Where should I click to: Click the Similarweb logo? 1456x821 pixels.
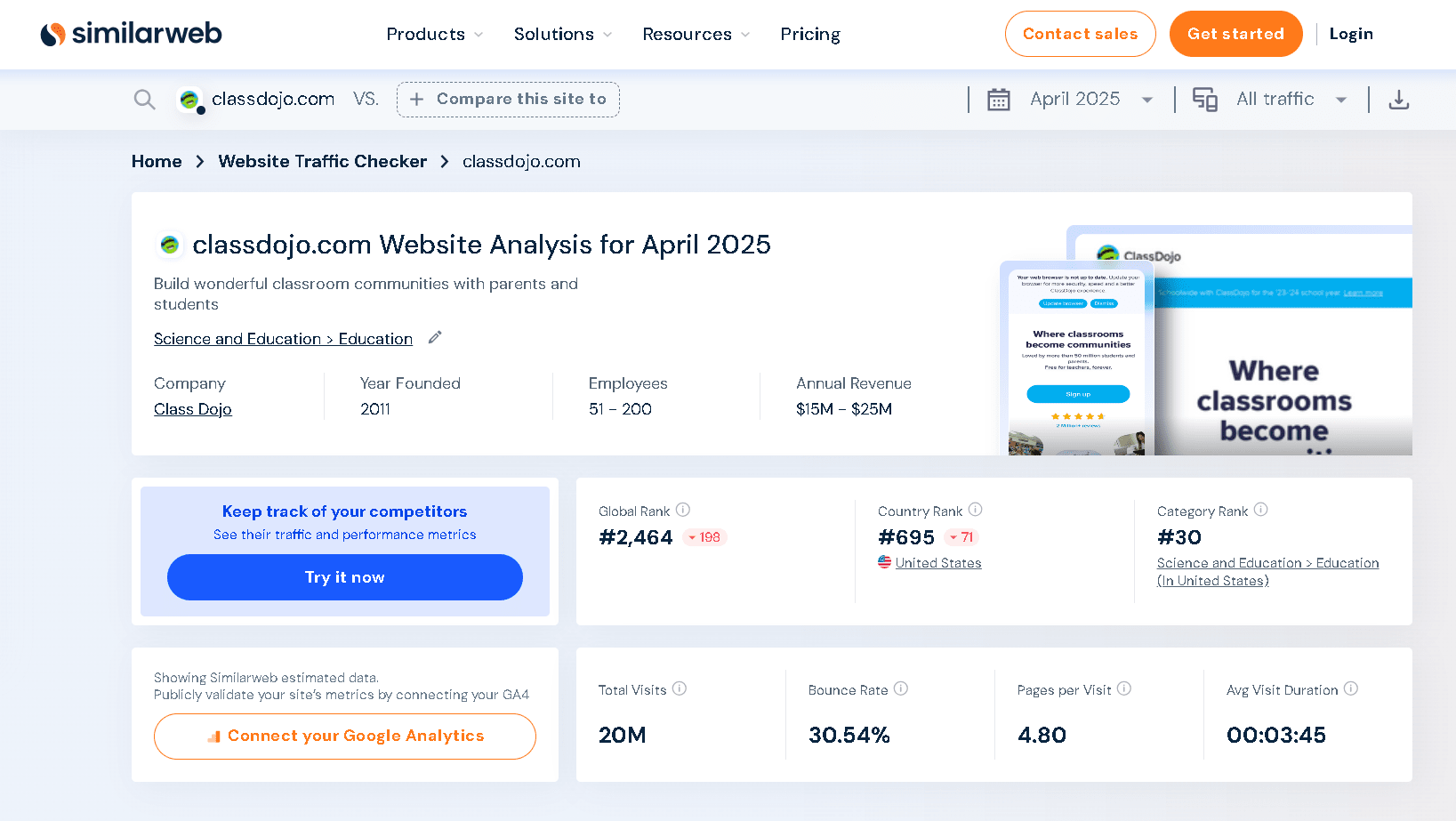[x=131, y=34]
